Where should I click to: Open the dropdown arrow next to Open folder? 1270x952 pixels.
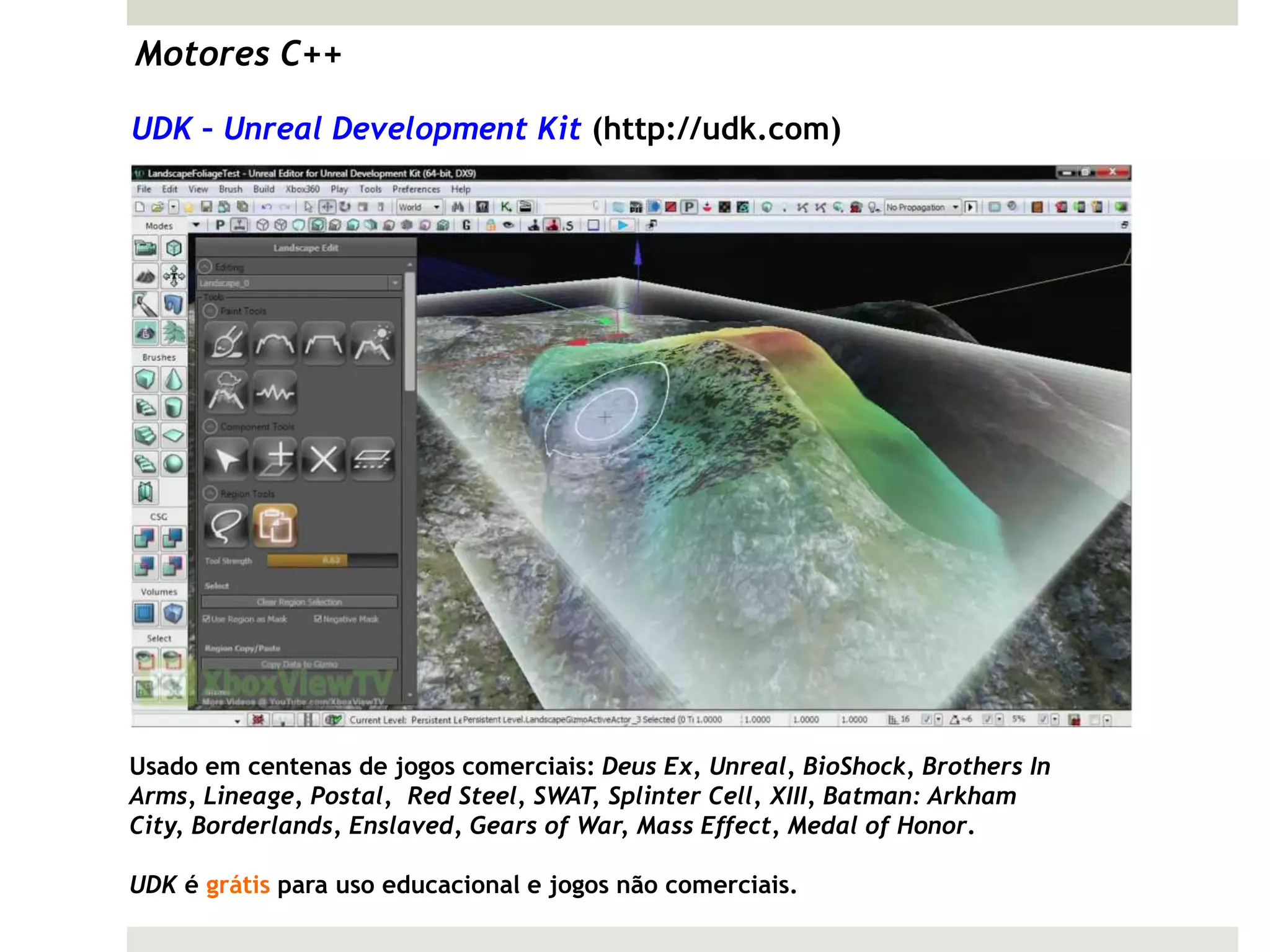point(174,207)
